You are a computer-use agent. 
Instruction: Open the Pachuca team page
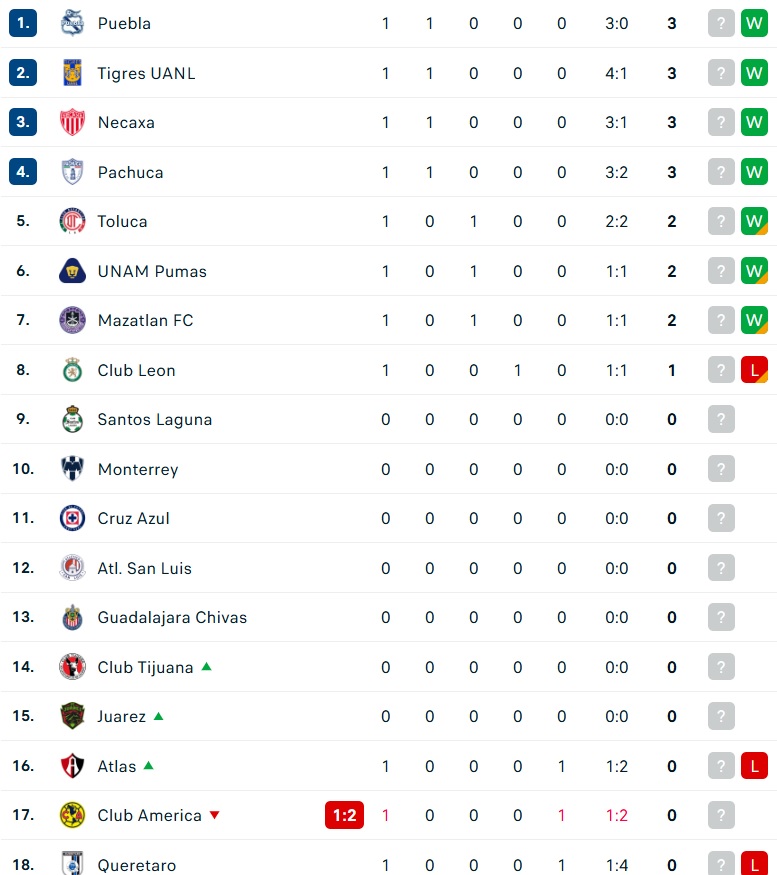click(131, 172)
